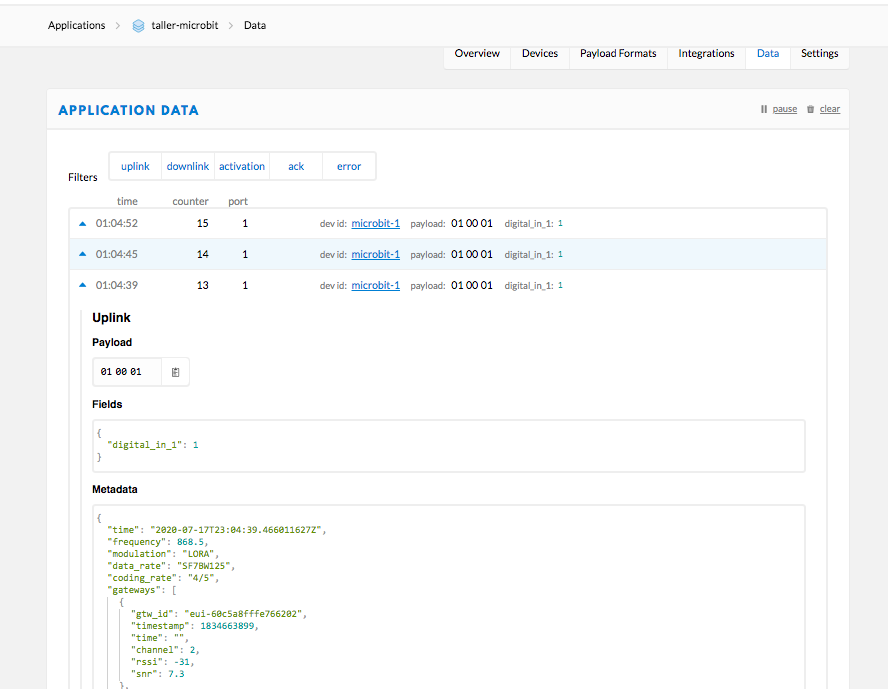
Task: Switch to Payload Formats tab
Action: (618, 53)
